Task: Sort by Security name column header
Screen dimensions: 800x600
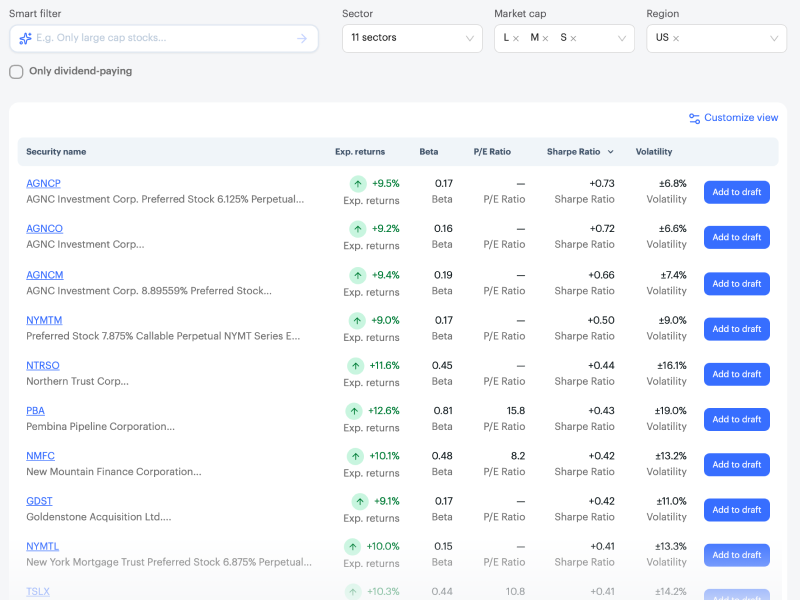Action: (56, 152)
